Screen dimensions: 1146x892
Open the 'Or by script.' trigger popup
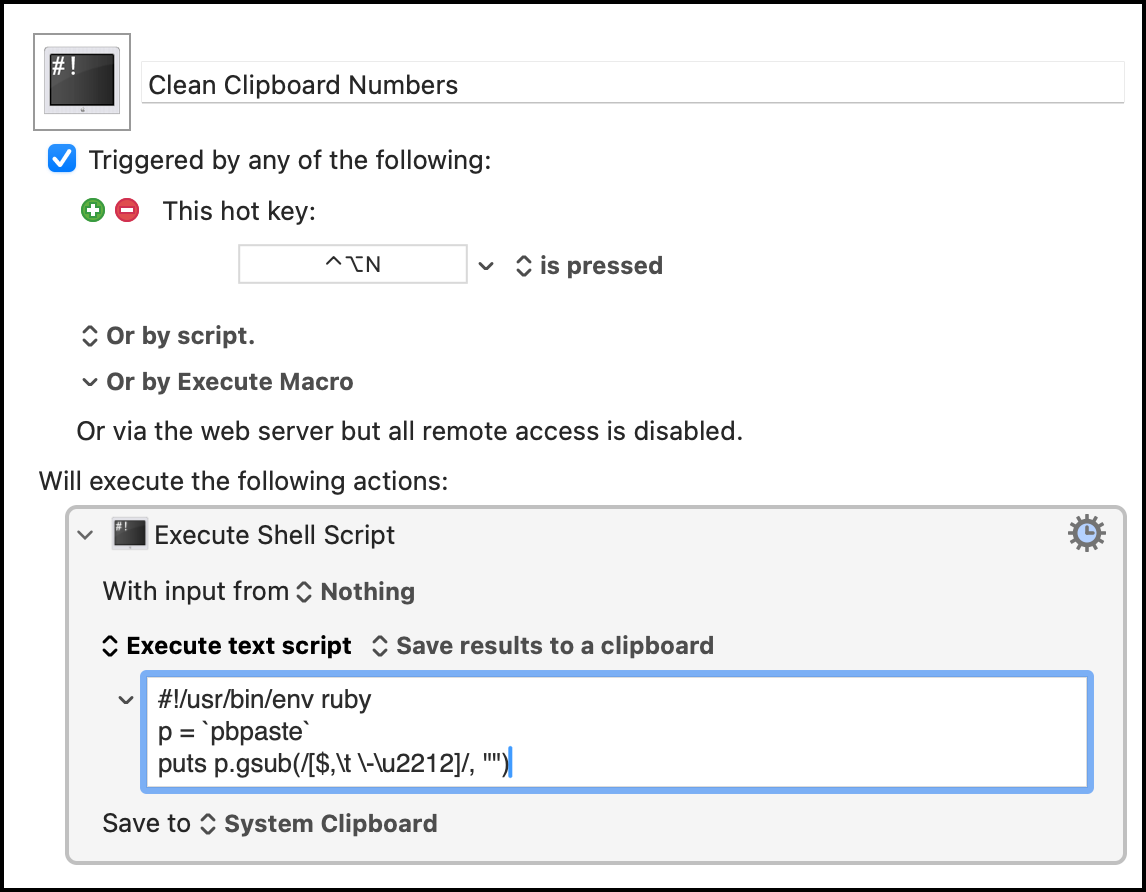coord(166,336)
